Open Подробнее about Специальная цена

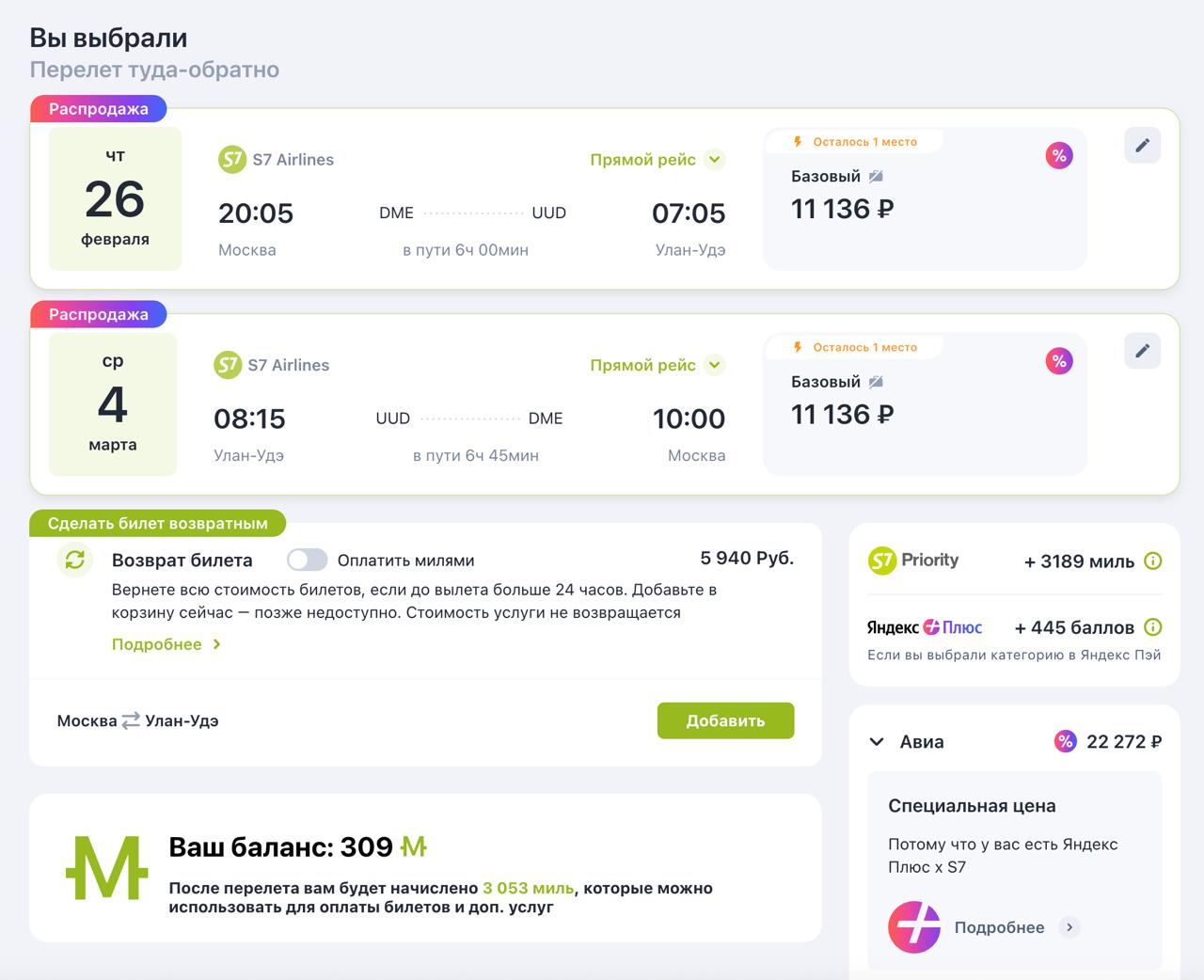[x=1014, y=927]
